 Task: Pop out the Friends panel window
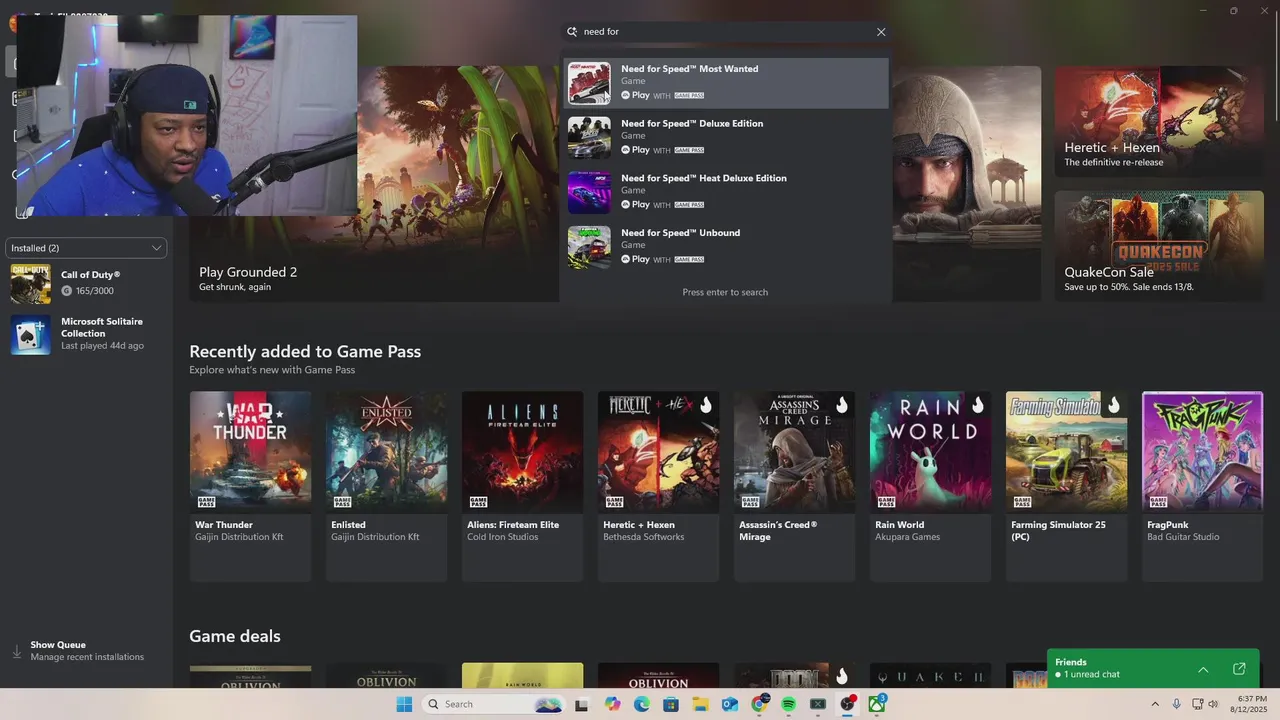[x=1239, y=669]
